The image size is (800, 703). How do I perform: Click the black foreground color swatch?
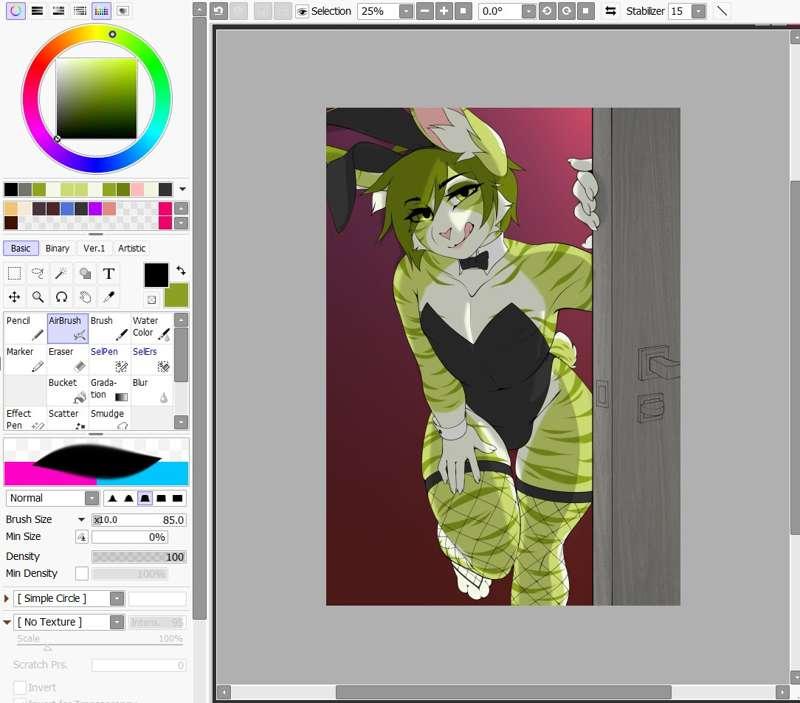pyautogui.click(x=156, y=275)
